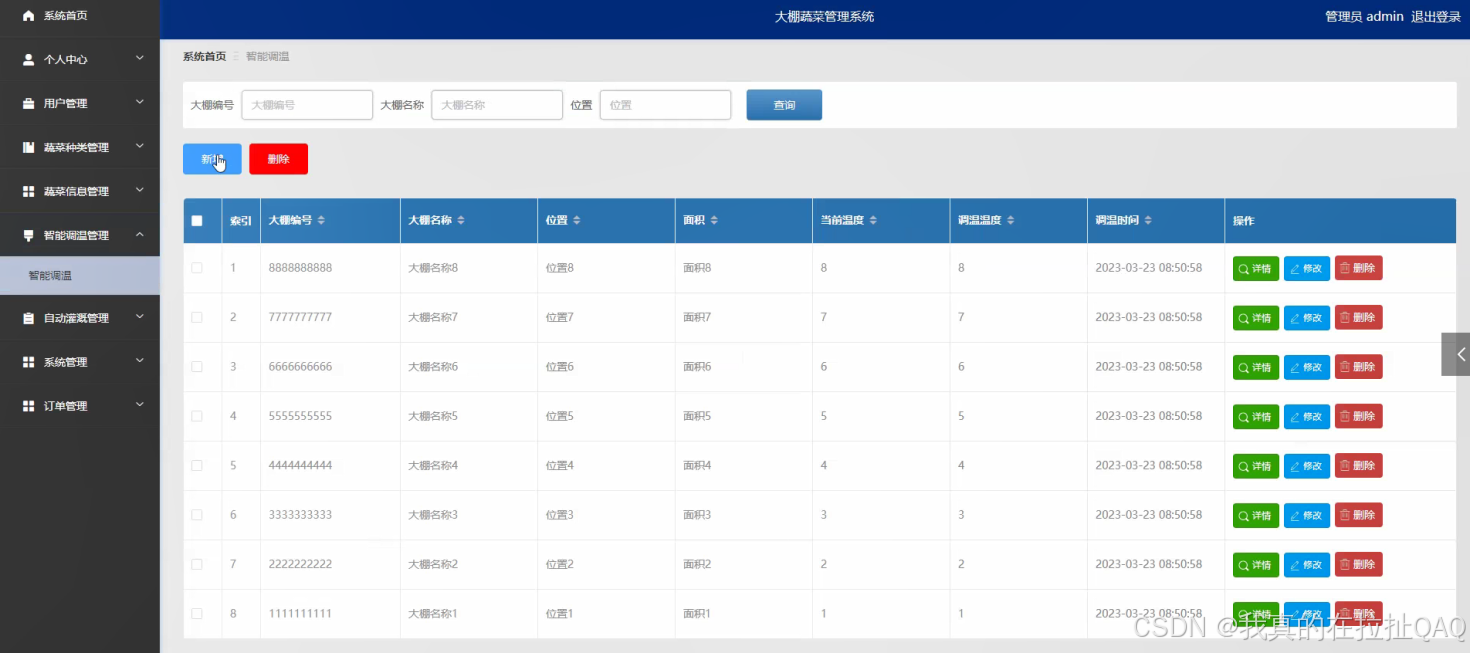Click the grid icon beside 订单管理
This screenshot has height=653, width=1470.
point(28,406)
